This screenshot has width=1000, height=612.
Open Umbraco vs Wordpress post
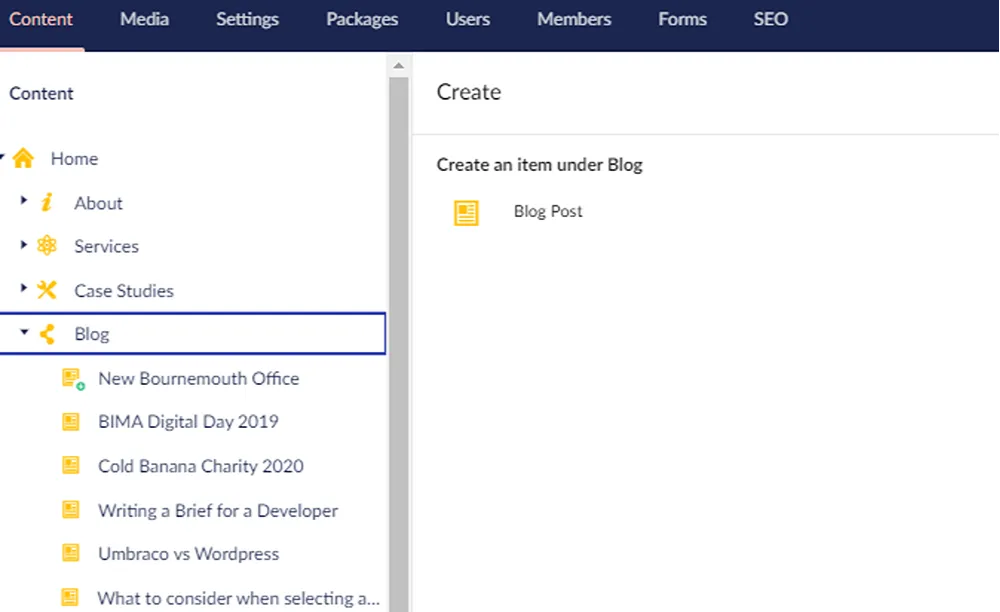[x=189, y=554]
